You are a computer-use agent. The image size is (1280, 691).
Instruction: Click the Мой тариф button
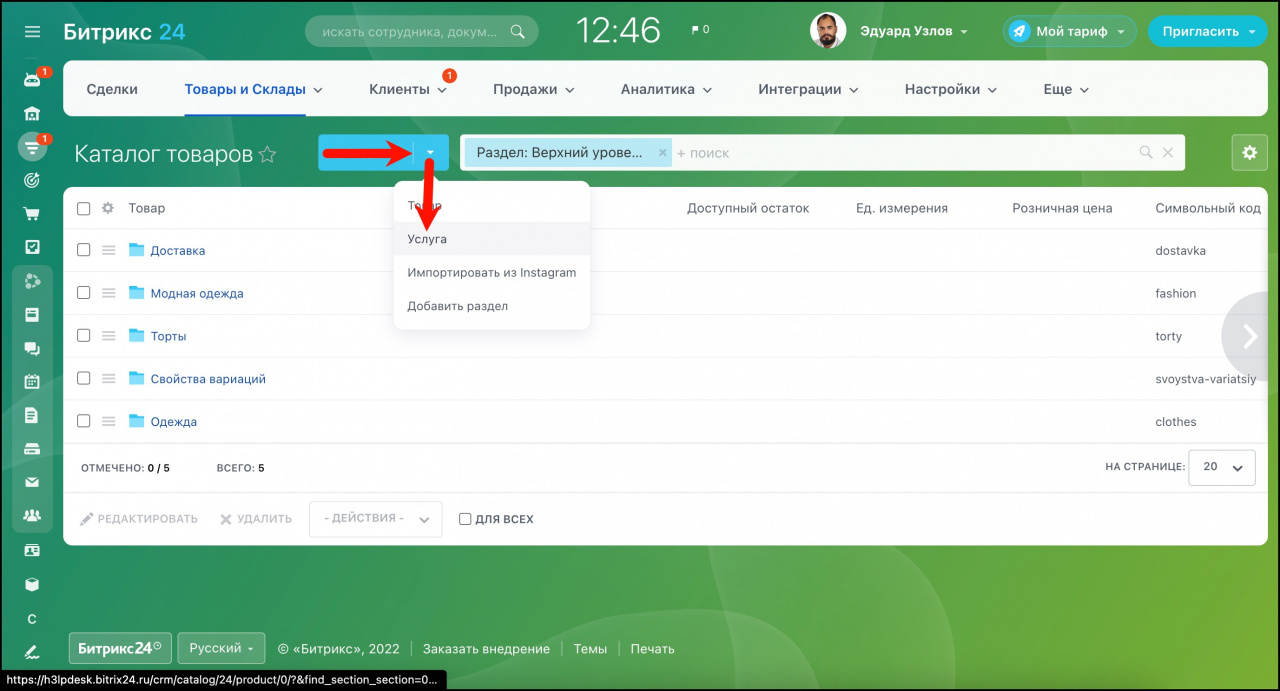click(x=1070, y=31)
